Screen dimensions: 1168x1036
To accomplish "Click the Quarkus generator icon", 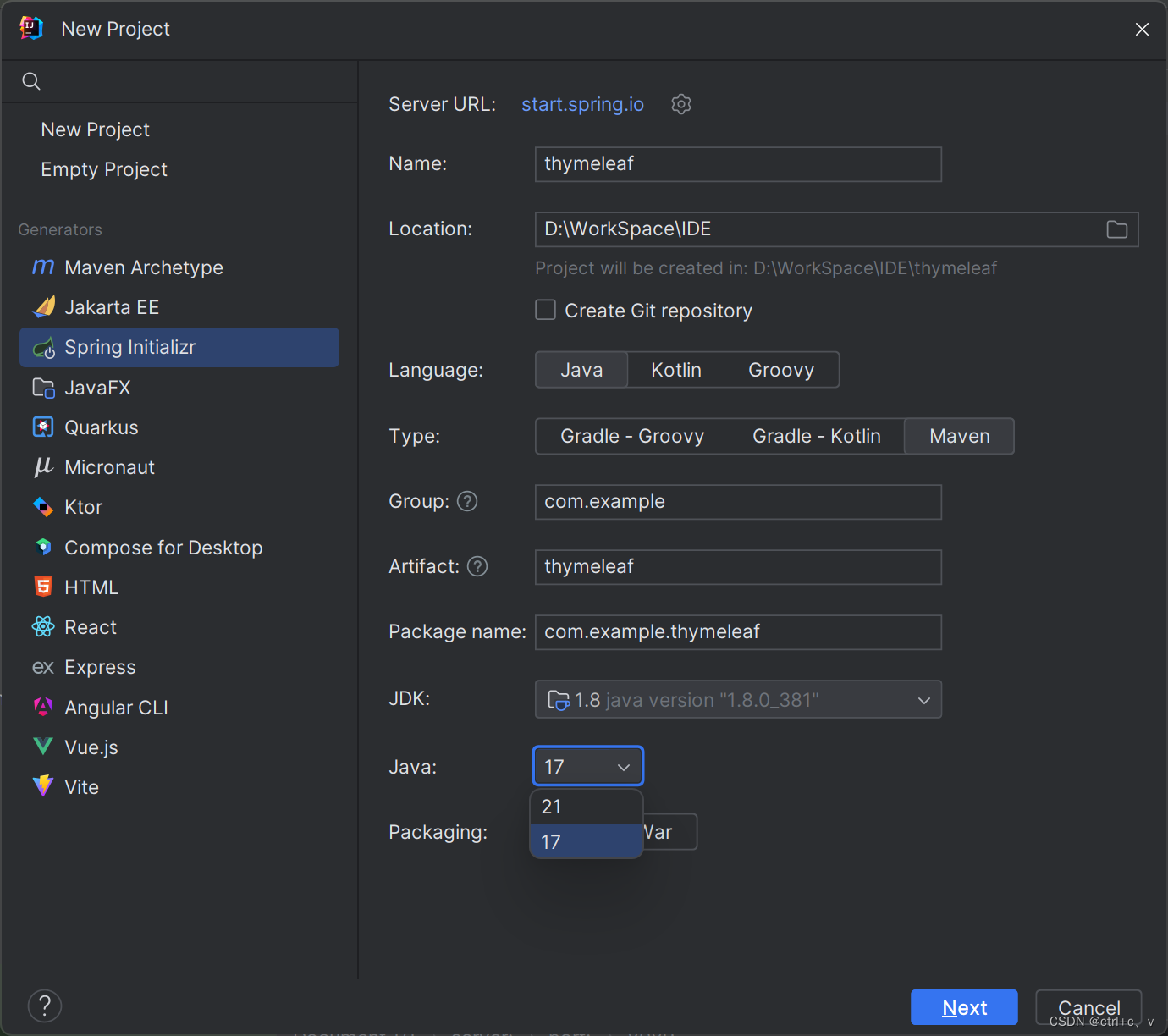I will (43, 427).
